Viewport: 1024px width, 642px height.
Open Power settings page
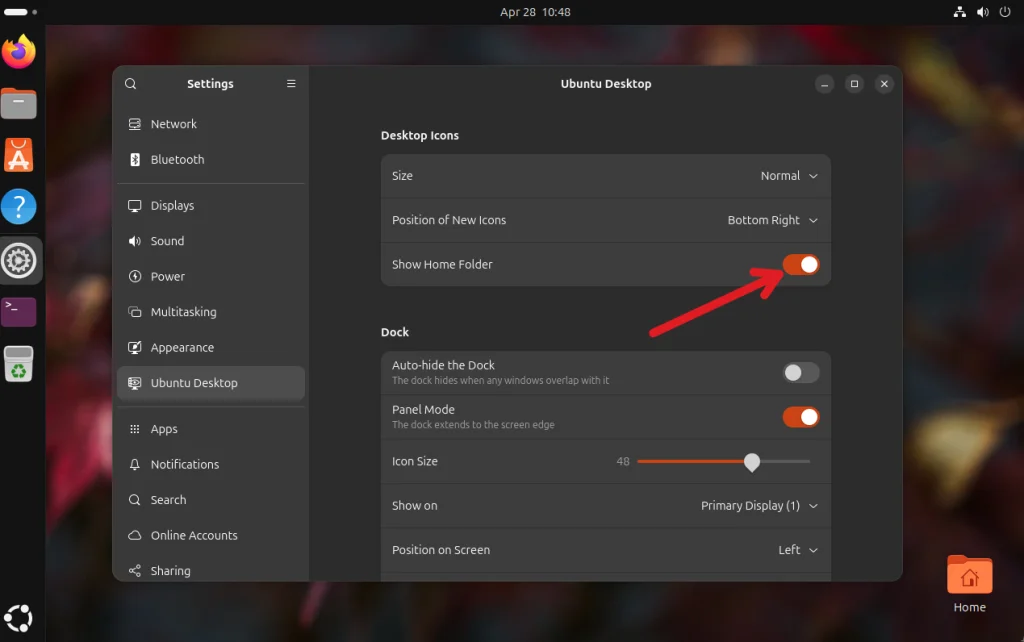tap(211, 276)
